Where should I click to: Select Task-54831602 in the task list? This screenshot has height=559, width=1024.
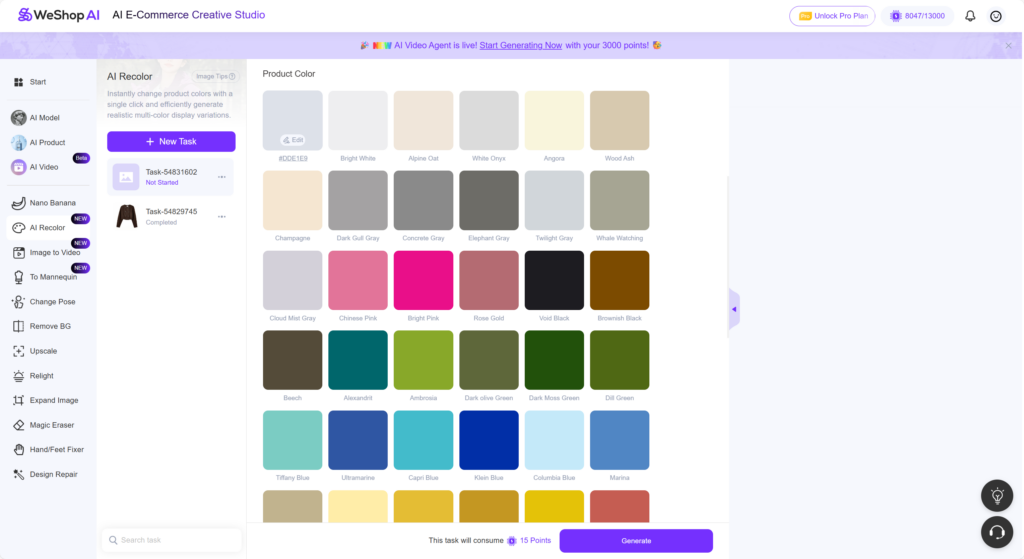pyautogui.click(x=170, y=177)
